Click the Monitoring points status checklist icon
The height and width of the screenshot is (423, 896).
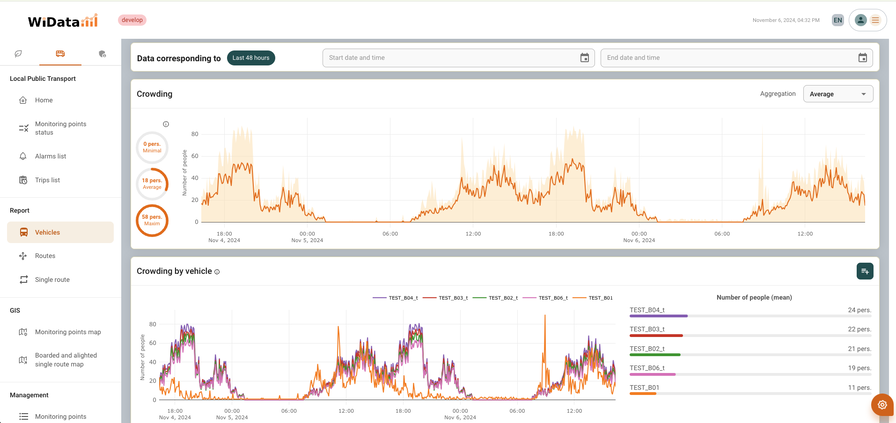point(23,128)
